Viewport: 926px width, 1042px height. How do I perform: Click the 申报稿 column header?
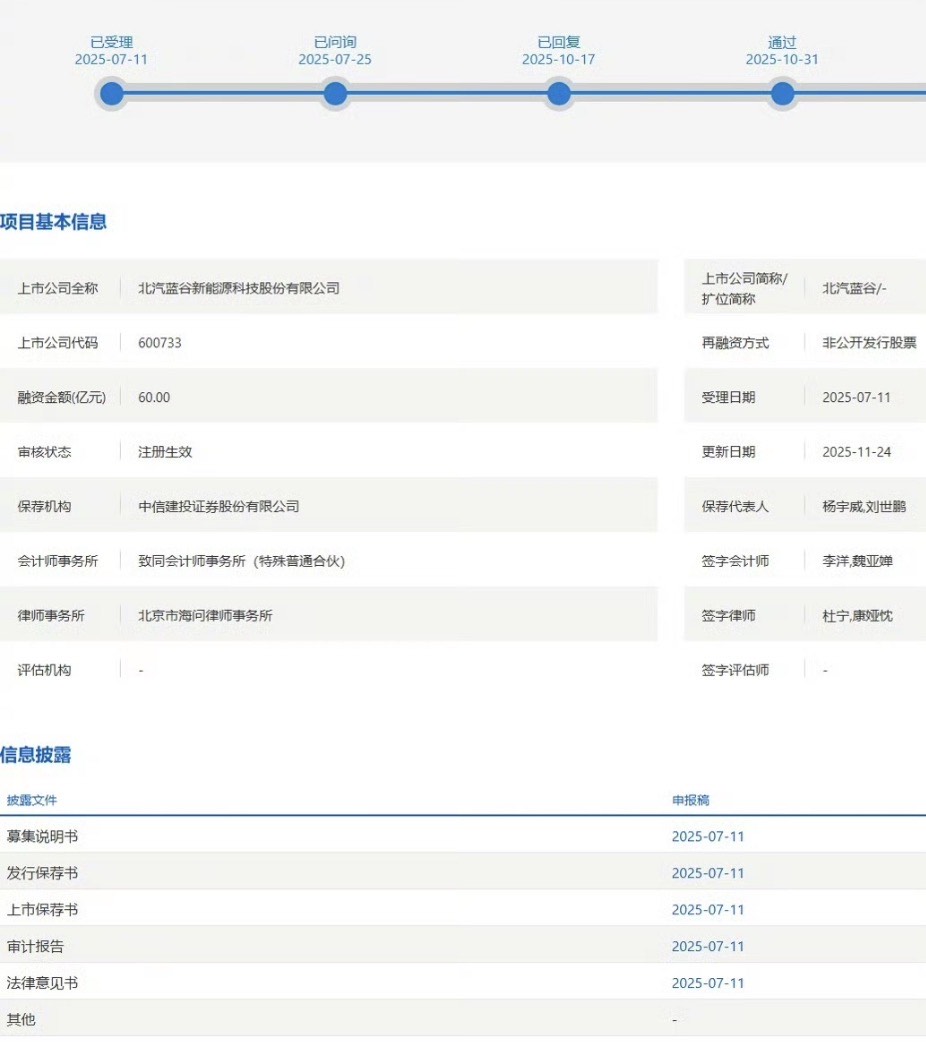click(x=691, y=801)
